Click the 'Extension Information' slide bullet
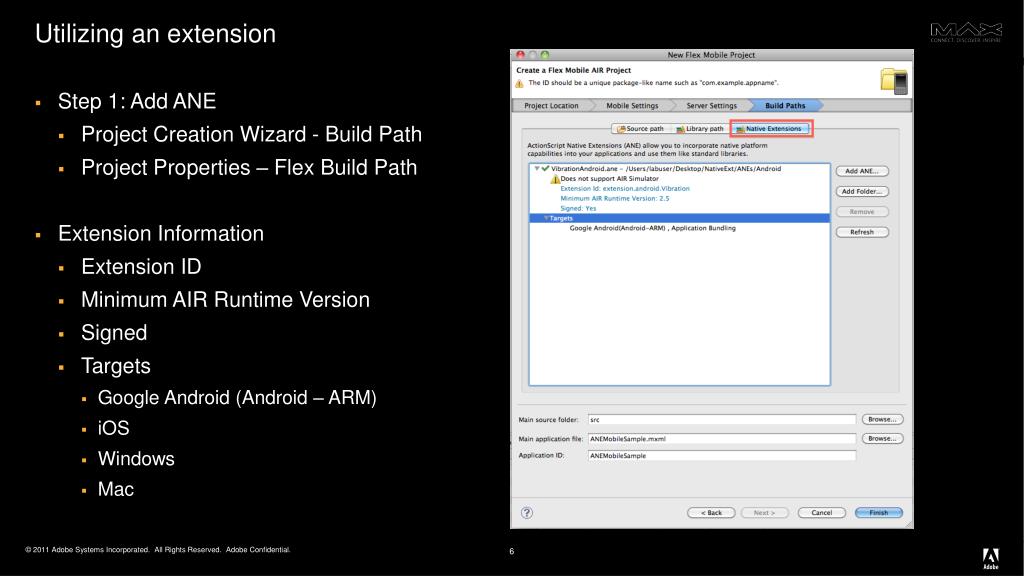 coord(161,234)
